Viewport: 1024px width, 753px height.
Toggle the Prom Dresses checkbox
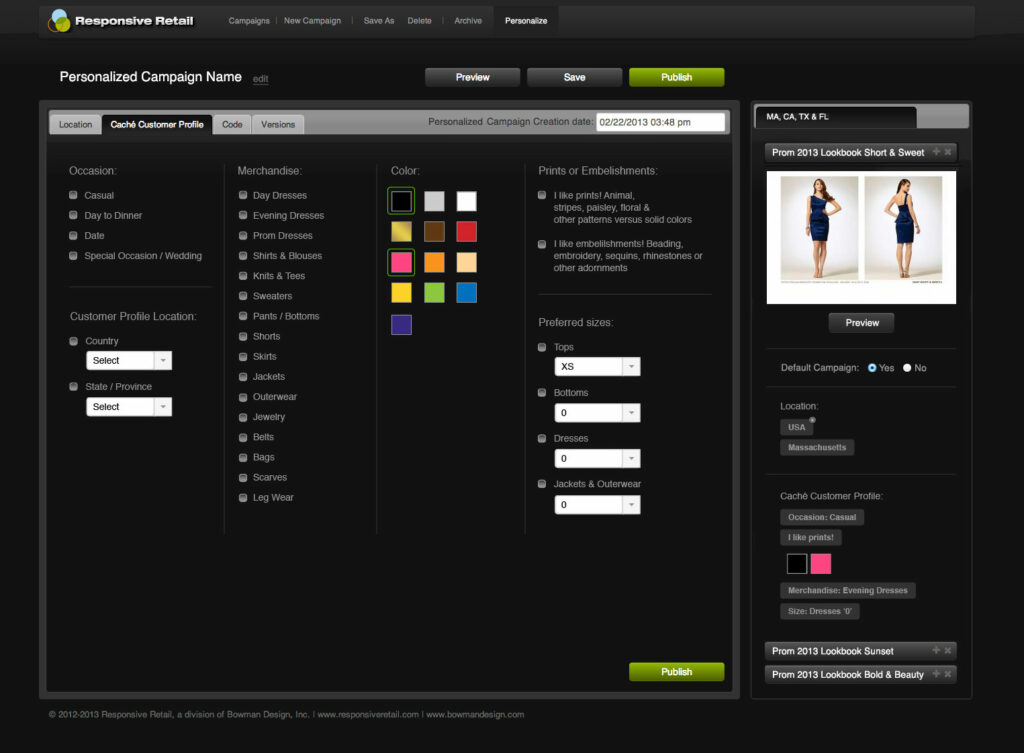(243, 235)
